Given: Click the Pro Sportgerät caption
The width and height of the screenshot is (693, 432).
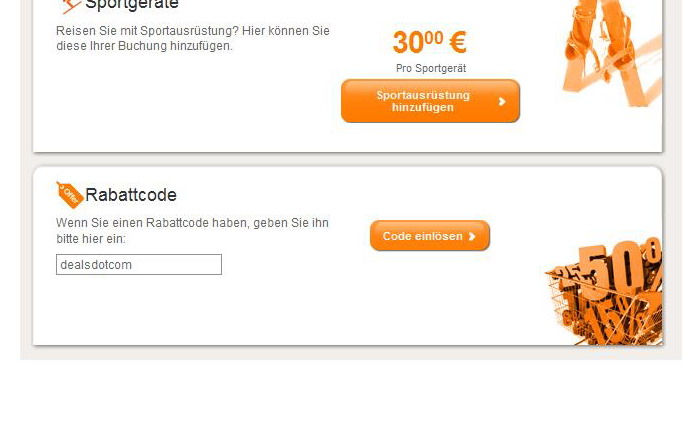Looking at the screenshot, I should 431,69.
